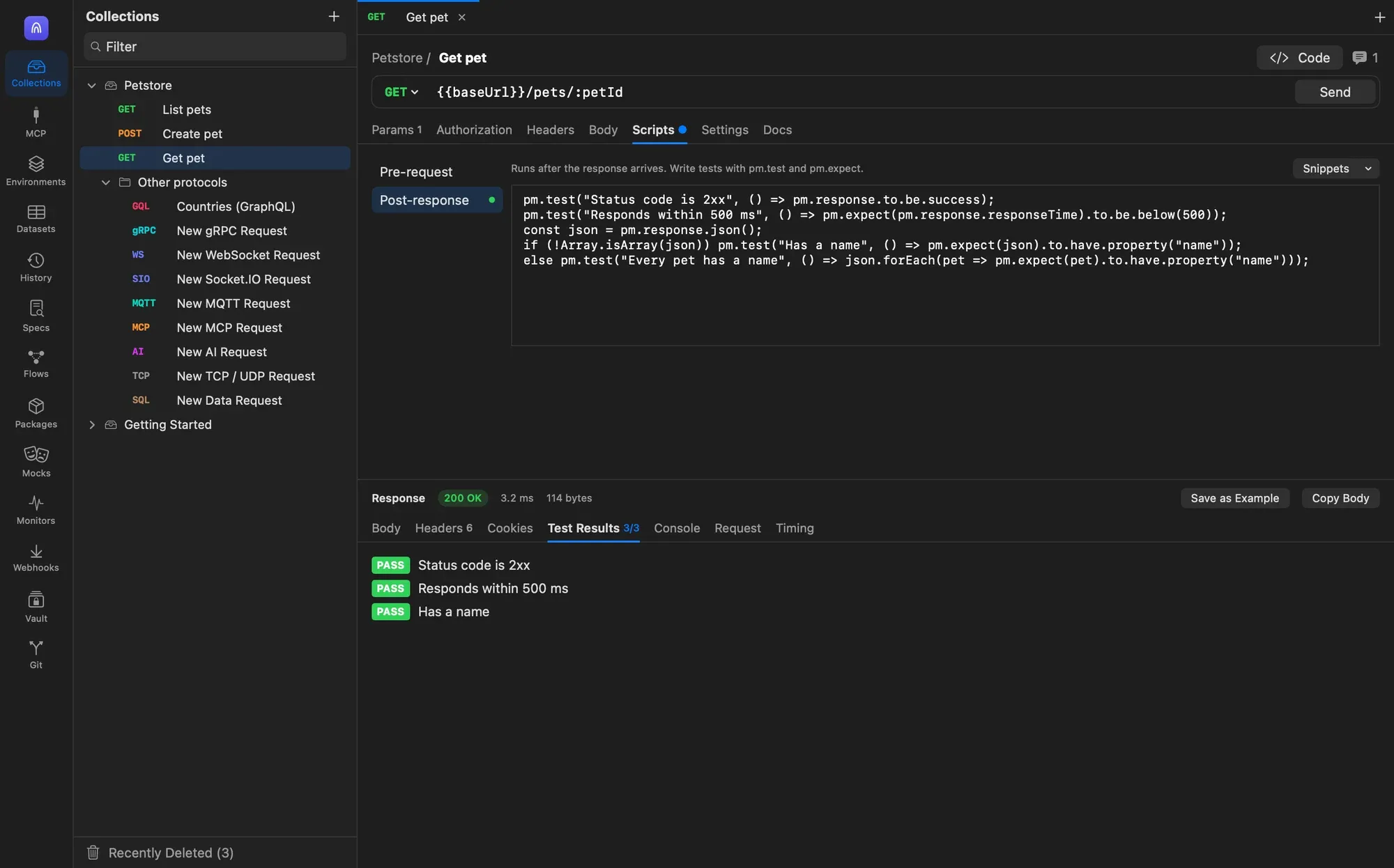Switch to the Params tab
Screen dimensions: 1394x868
click(x=397, y=130)
